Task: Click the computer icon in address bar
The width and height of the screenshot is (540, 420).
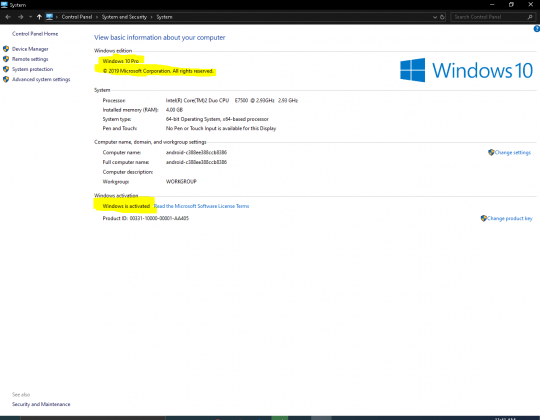Action: pyautogui.click(x=49, y=17)
